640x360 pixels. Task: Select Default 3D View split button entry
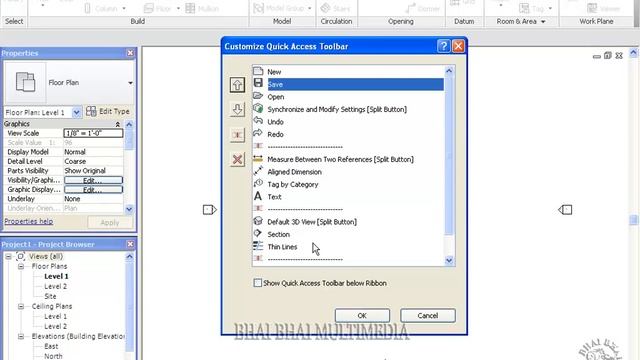348,222
